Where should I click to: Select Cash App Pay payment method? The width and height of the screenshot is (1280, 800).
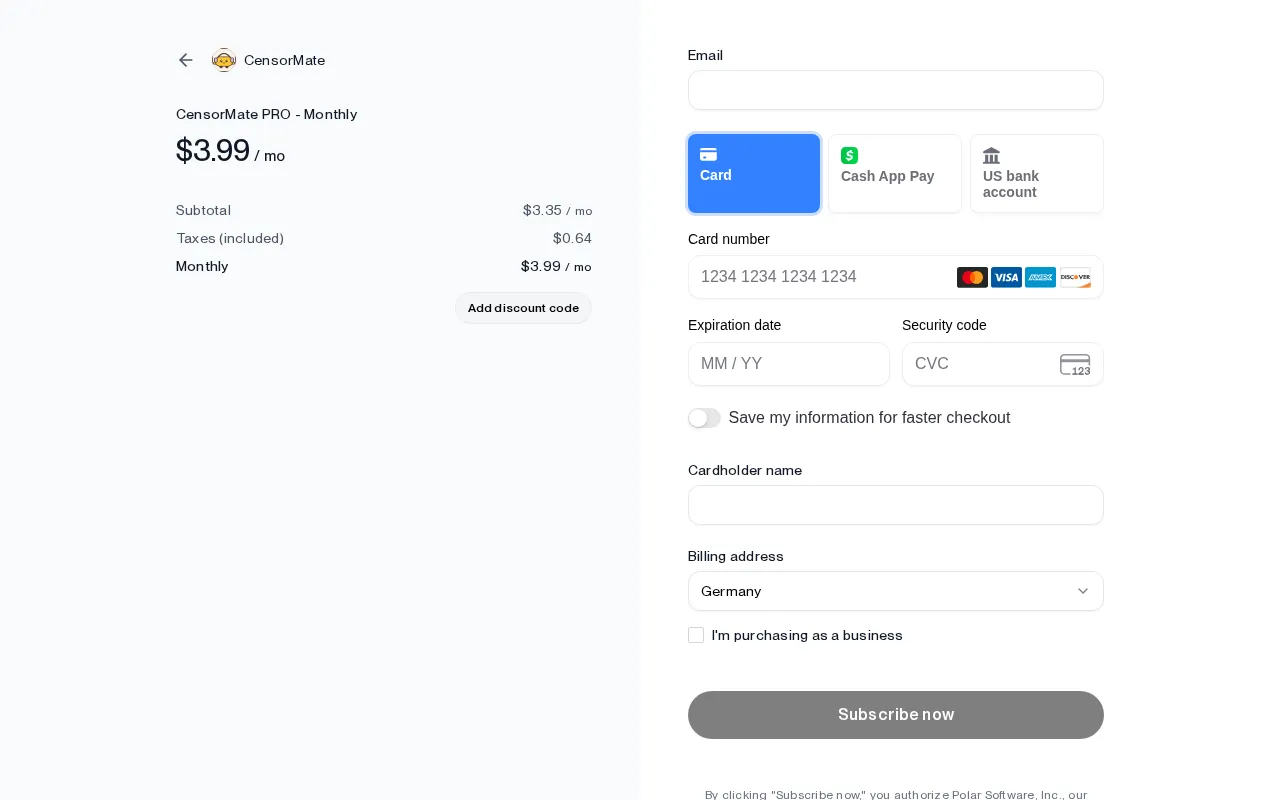click(895, 174)
